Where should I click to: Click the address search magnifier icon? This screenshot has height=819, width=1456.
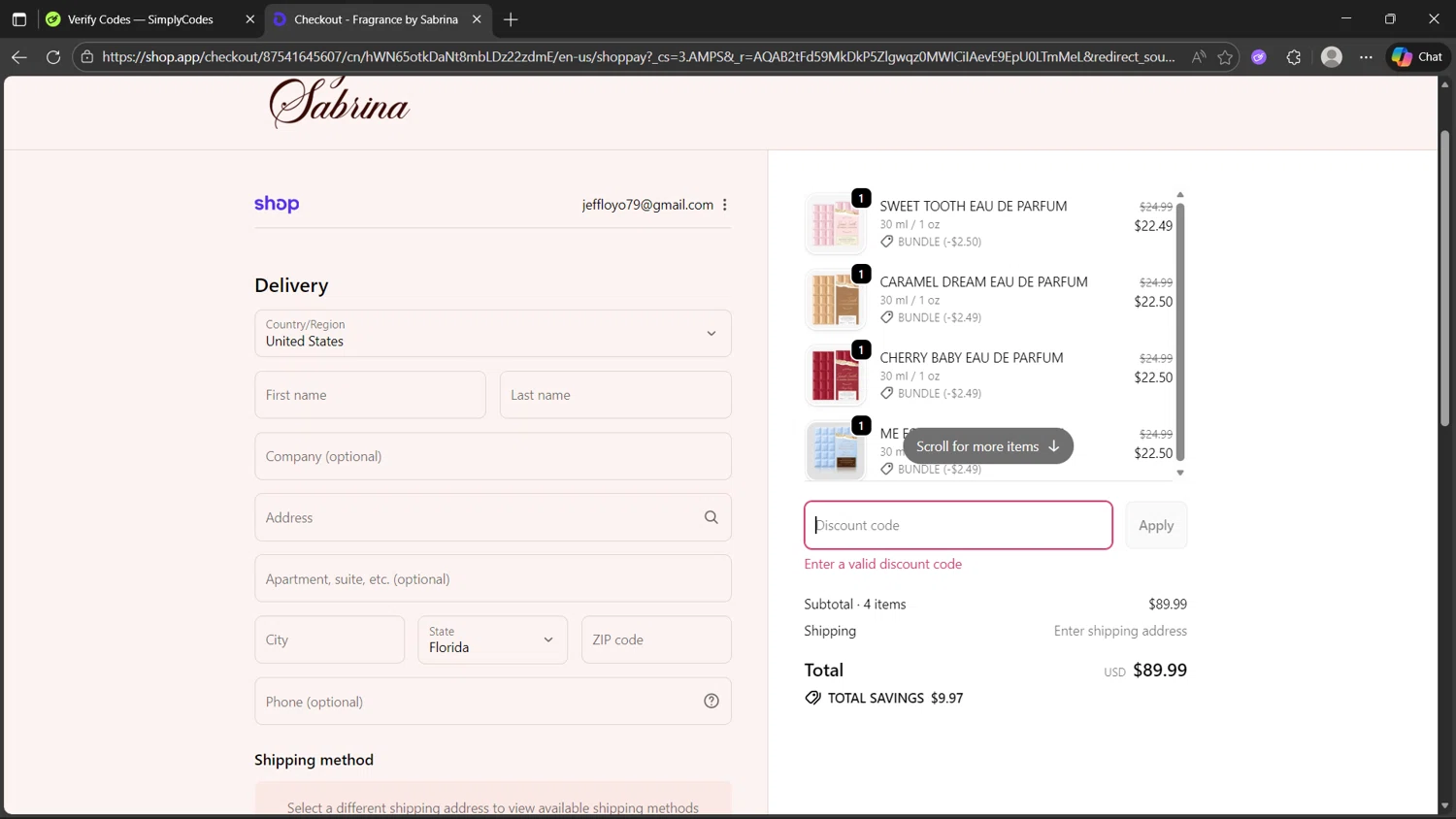[x=711, y=517]
